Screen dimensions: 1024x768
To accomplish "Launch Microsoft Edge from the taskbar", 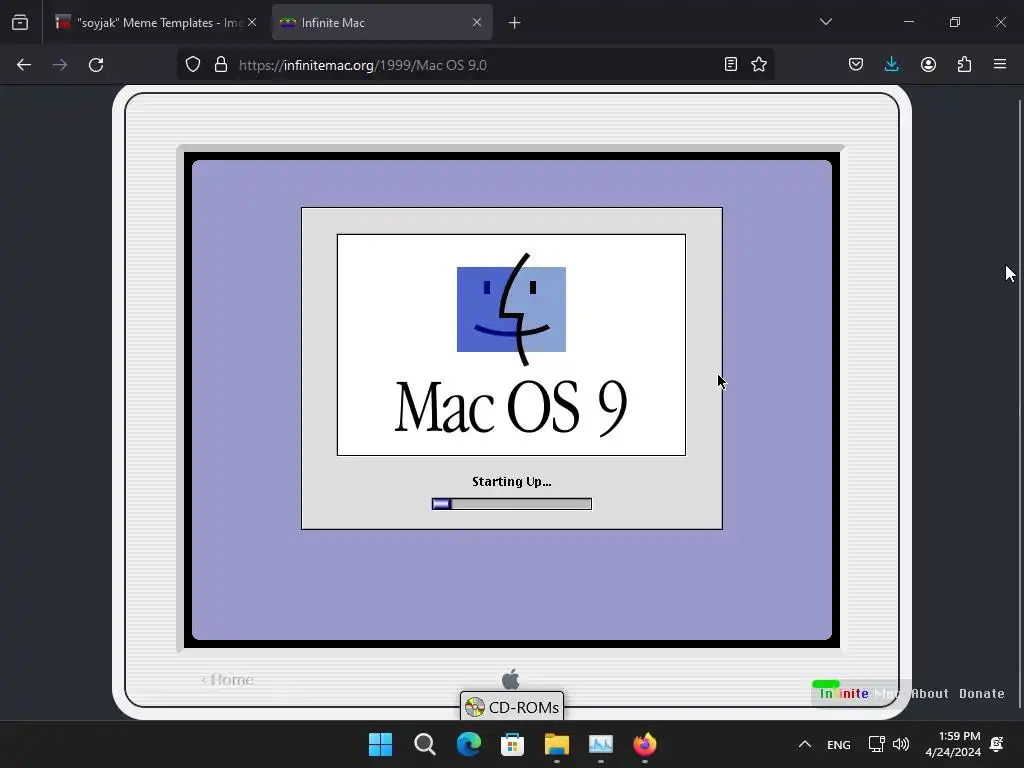I will [x=468, y=744].
